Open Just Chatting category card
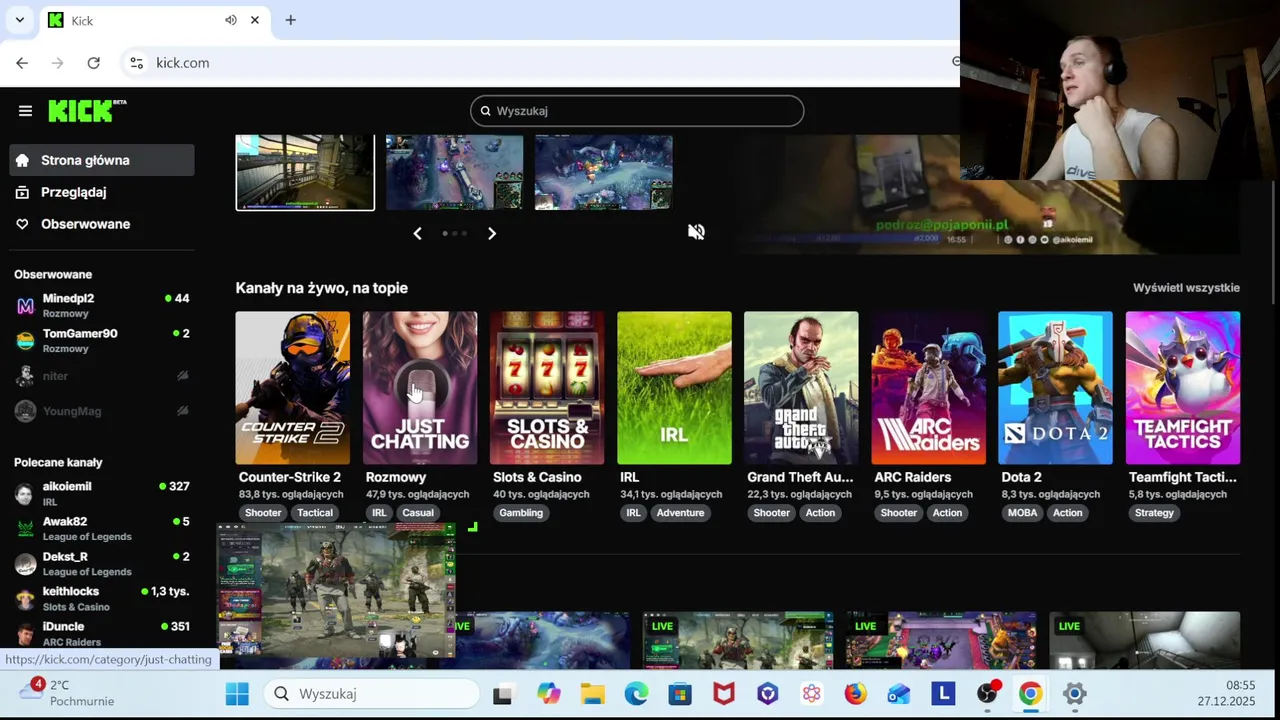Screen dimensions: 1280x720 click(420, 388)
